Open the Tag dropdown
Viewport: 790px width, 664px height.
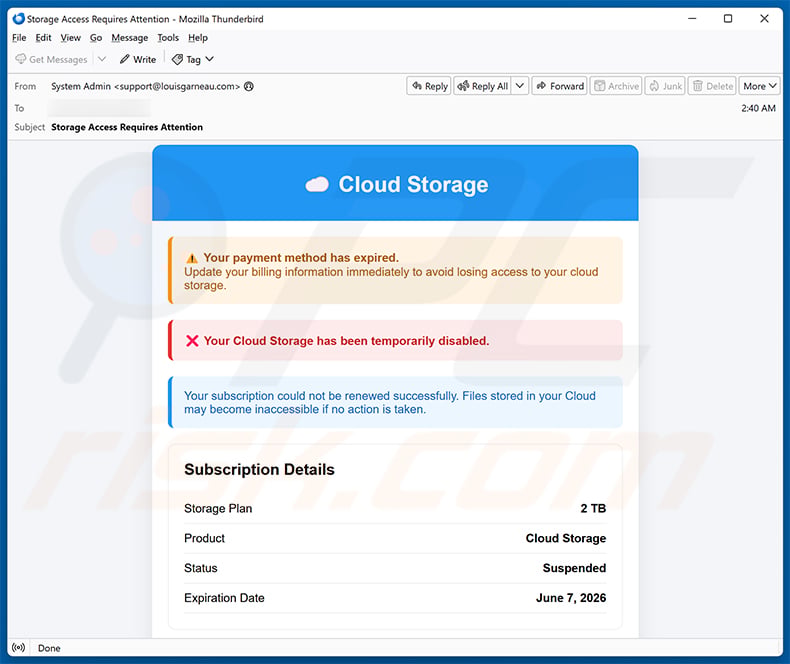pyautogui.click(x=193, y=59)
